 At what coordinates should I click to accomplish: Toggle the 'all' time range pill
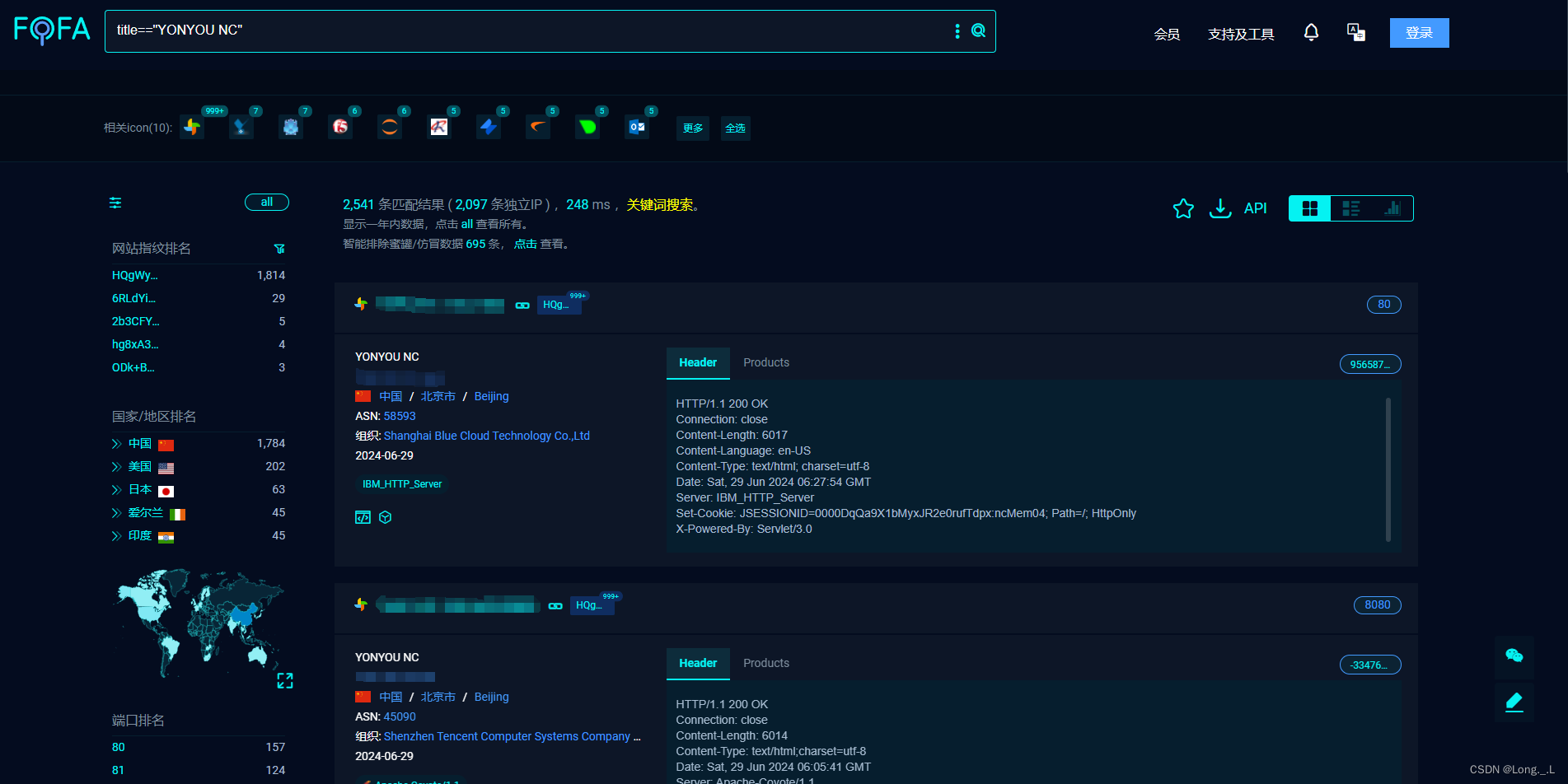[267, 202]
